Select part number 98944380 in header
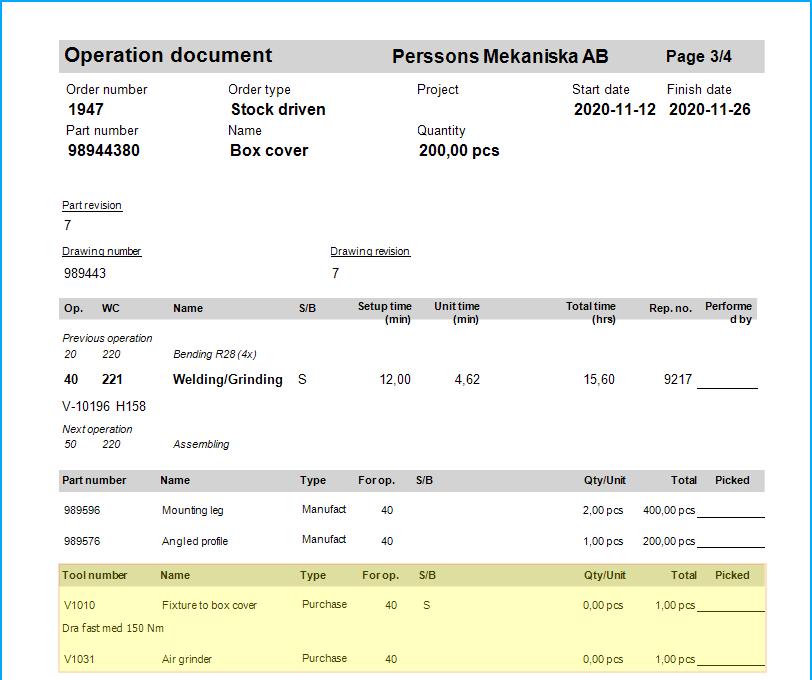This screenshot has width=812, height=680. (x=103, y=150)
